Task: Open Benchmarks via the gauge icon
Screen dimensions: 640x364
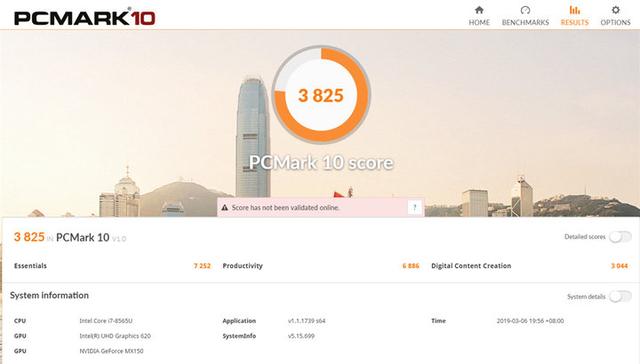Action: click(x=525, y=10)
